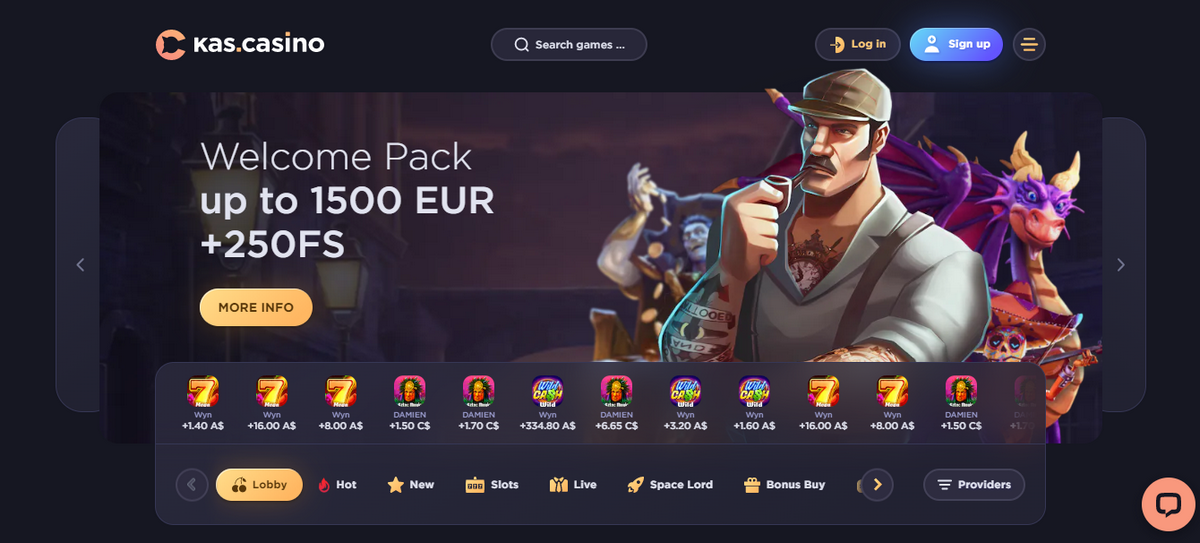
Task: Click the MORE INFO button
Action: pyautogui.click(x=256, y=307)
